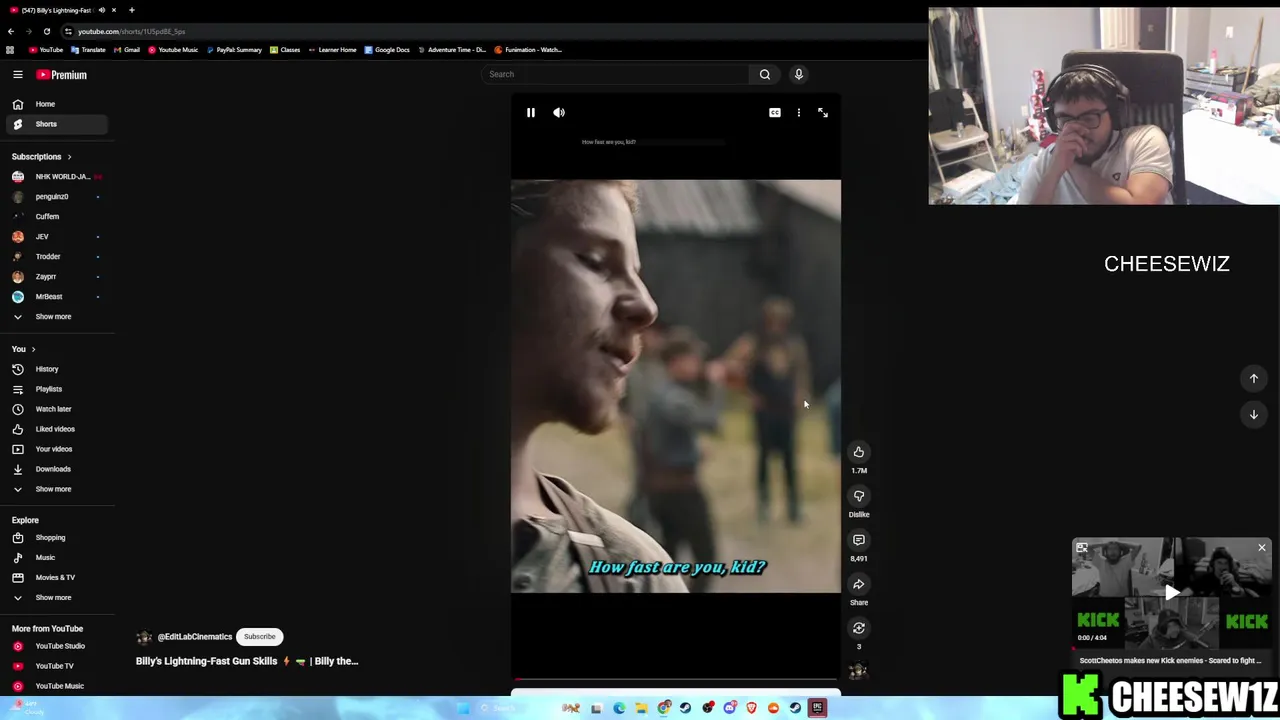Mute the tab via speaker icon
The width and height of the screenshot is (1280, 720).
[x=101, y=10]
